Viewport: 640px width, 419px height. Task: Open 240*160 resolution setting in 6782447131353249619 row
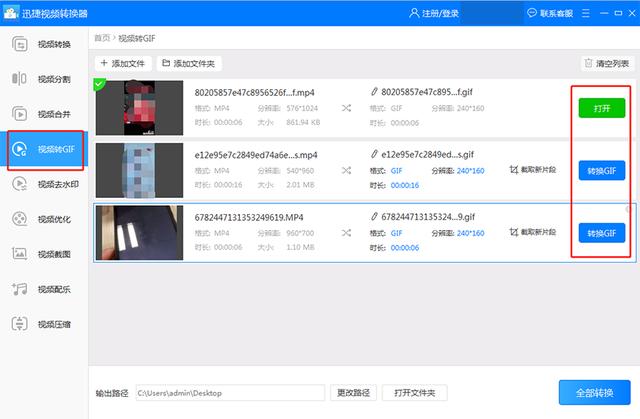pos(470,233)
